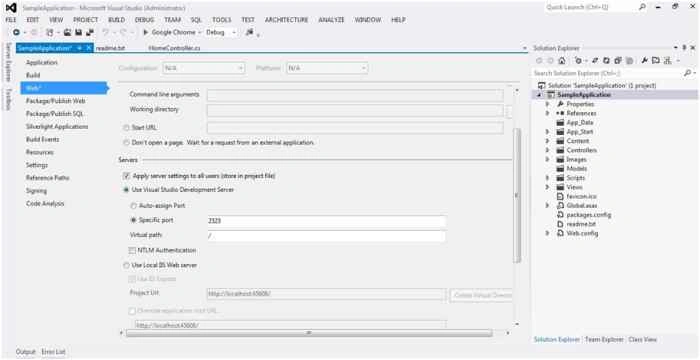Click the Virtual path input field

[x=326, y=236]
